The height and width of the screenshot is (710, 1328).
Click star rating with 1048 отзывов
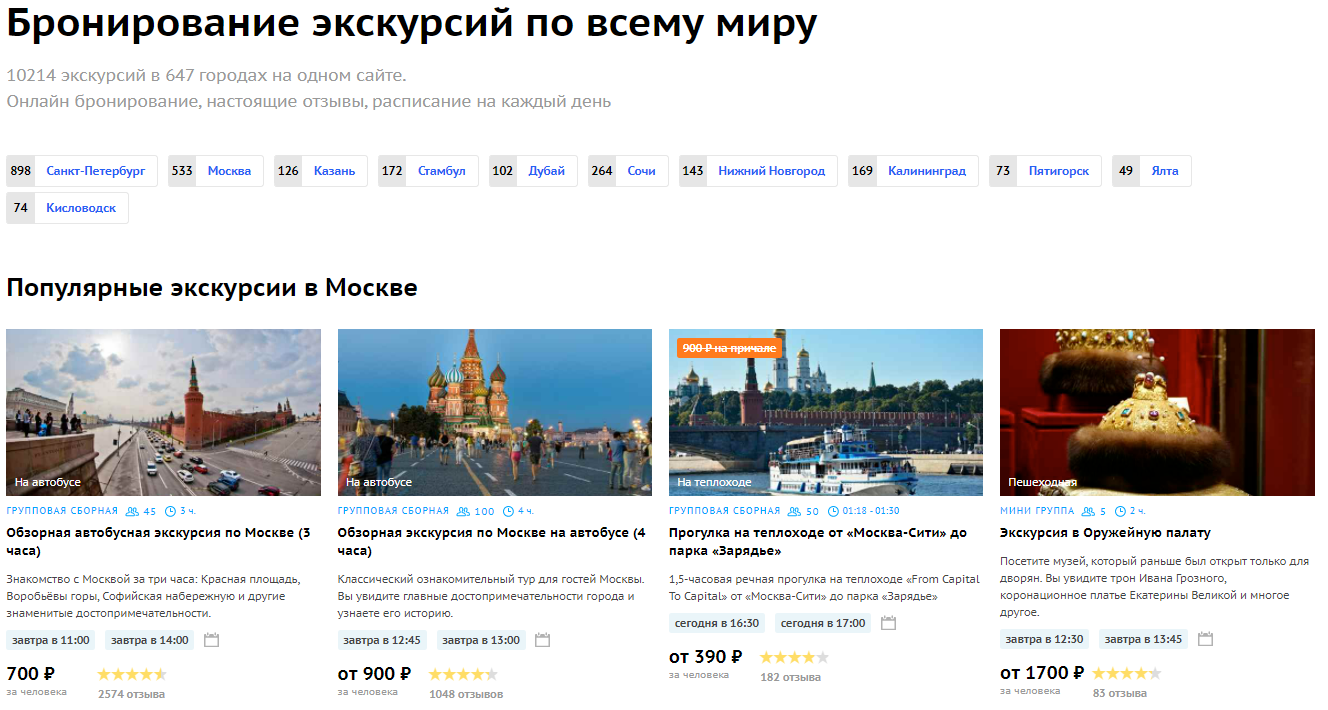tap(463, 674)
